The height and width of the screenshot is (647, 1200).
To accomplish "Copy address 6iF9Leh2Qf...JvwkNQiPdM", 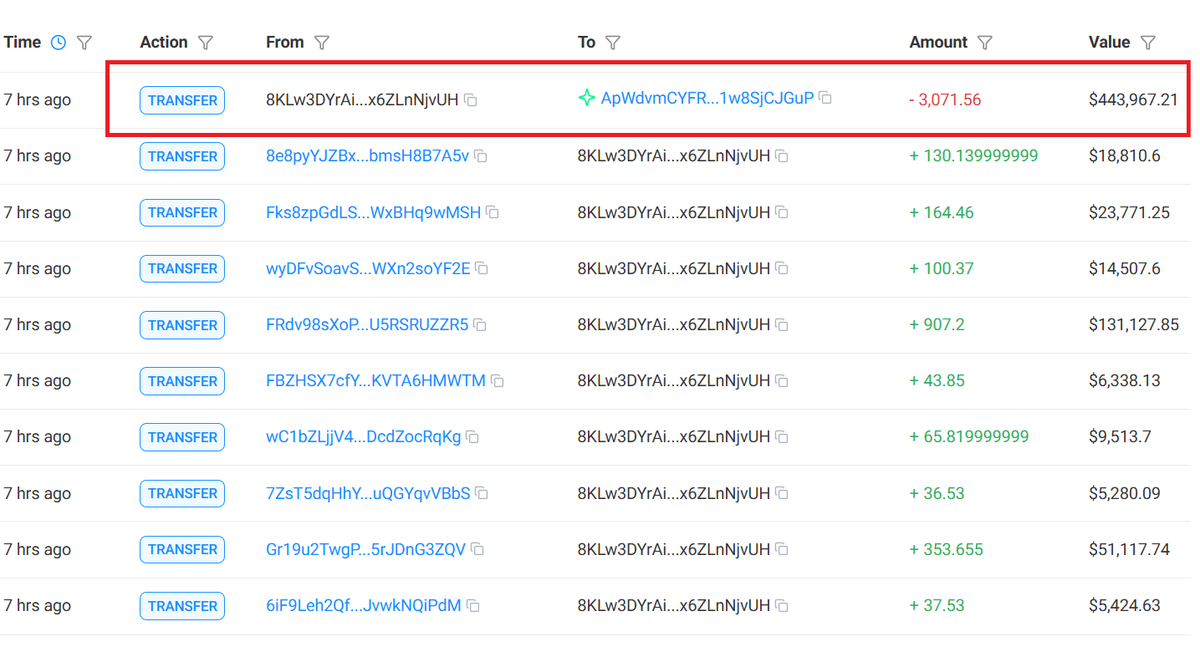I will pos(473,606).
